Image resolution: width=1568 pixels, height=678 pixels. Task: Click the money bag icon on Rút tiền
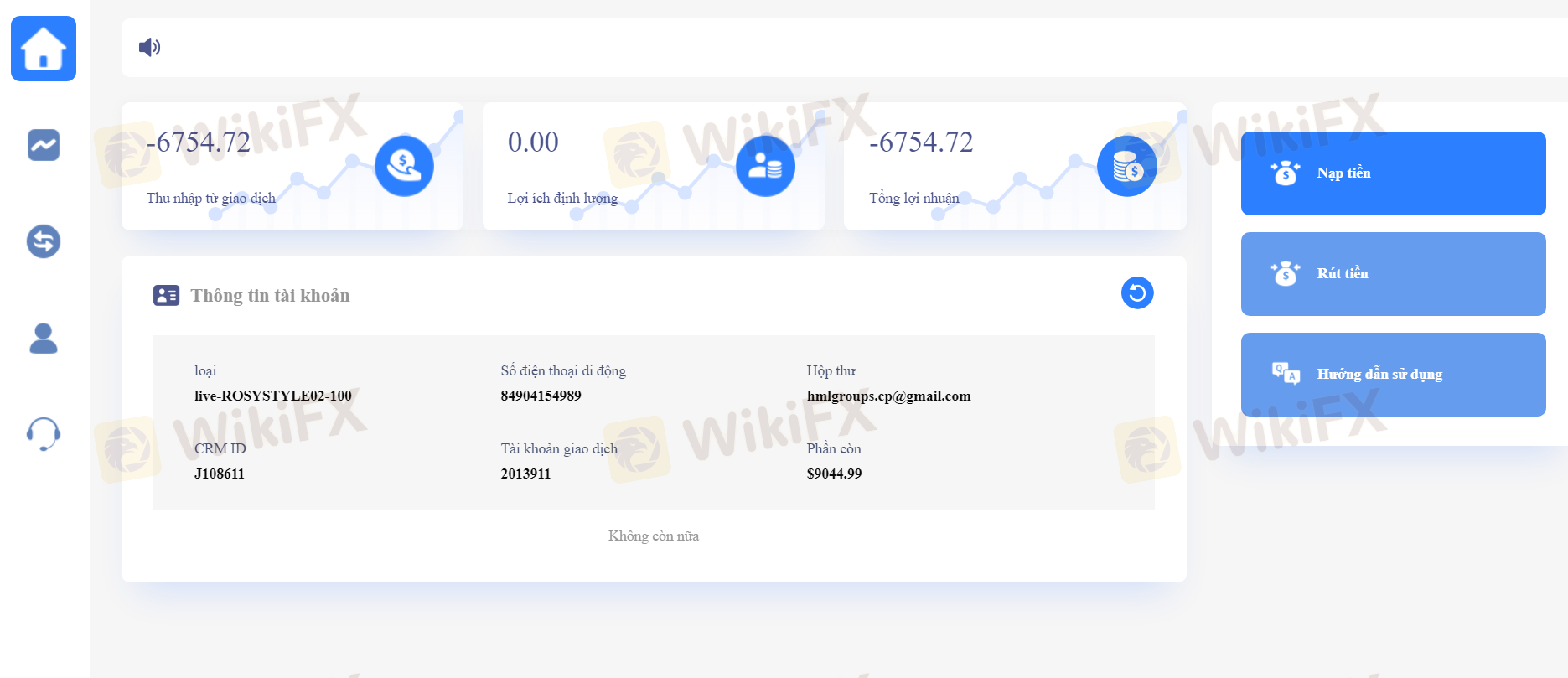(1286, 273)
